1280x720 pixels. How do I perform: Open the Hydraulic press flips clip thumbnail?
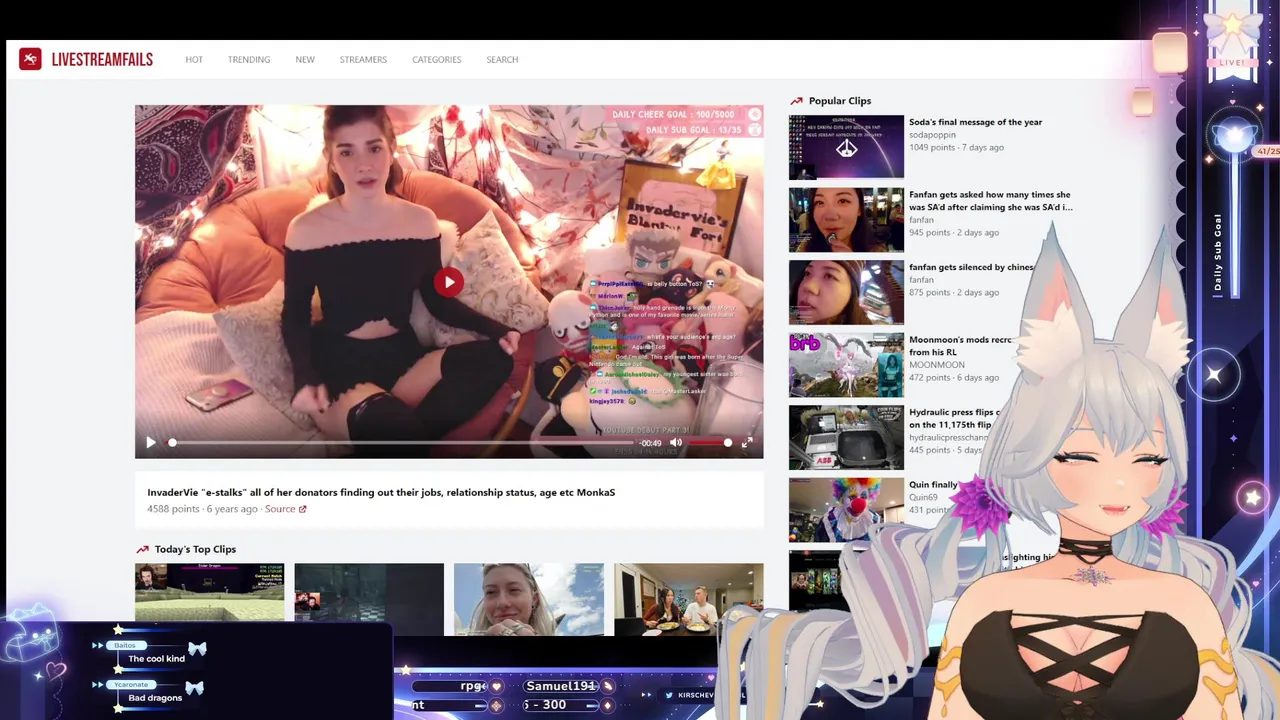pyautogui.click(x=846, y=437)
